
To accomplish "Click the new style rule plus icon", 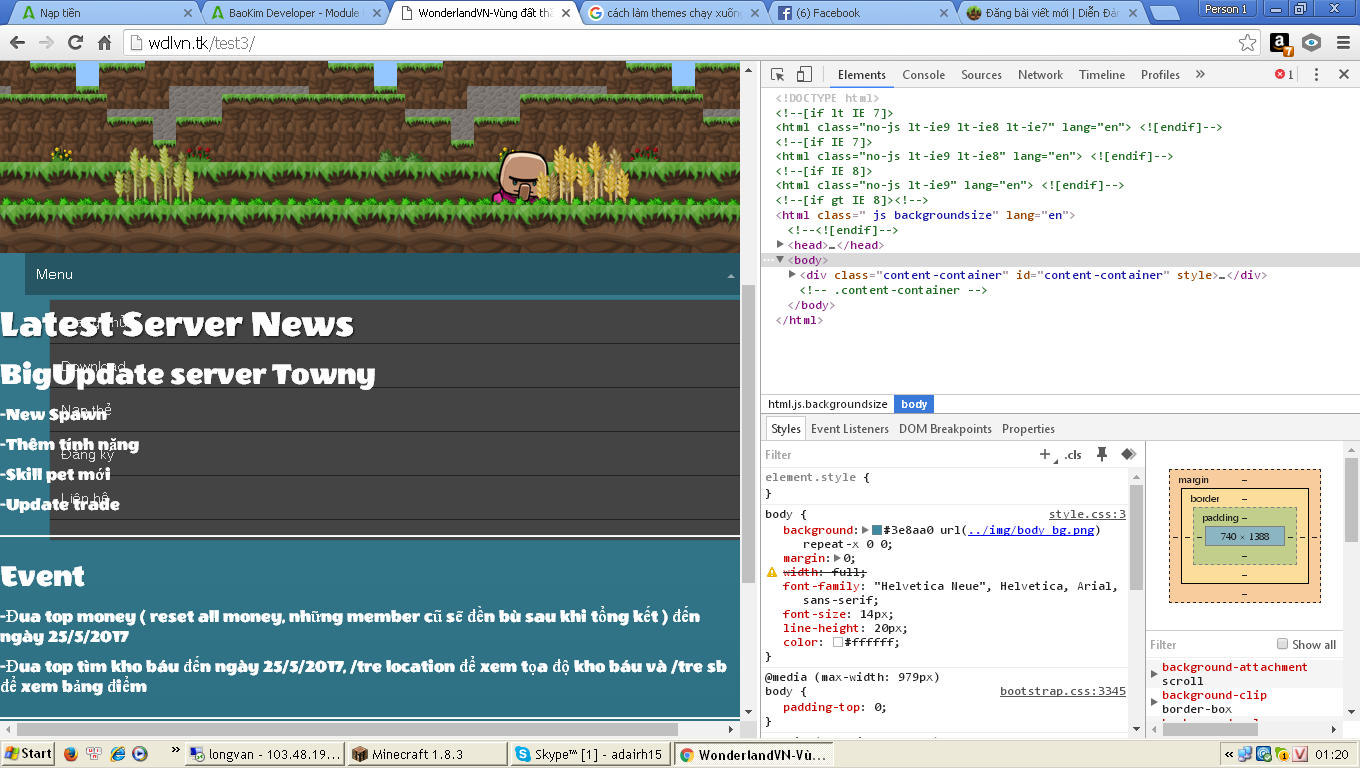I will point(1046,455).
